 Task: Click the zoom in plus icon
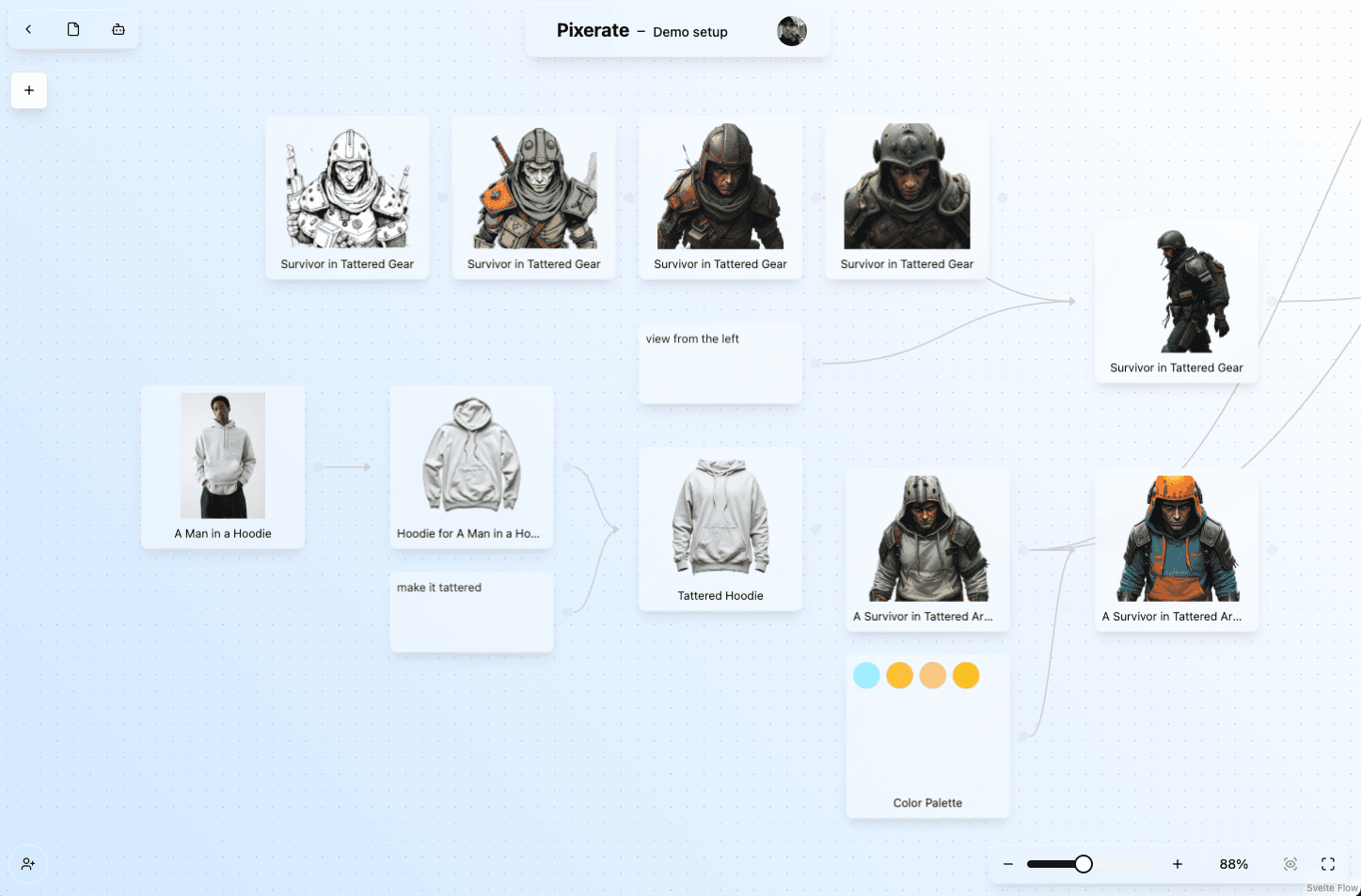(1177, 864)
